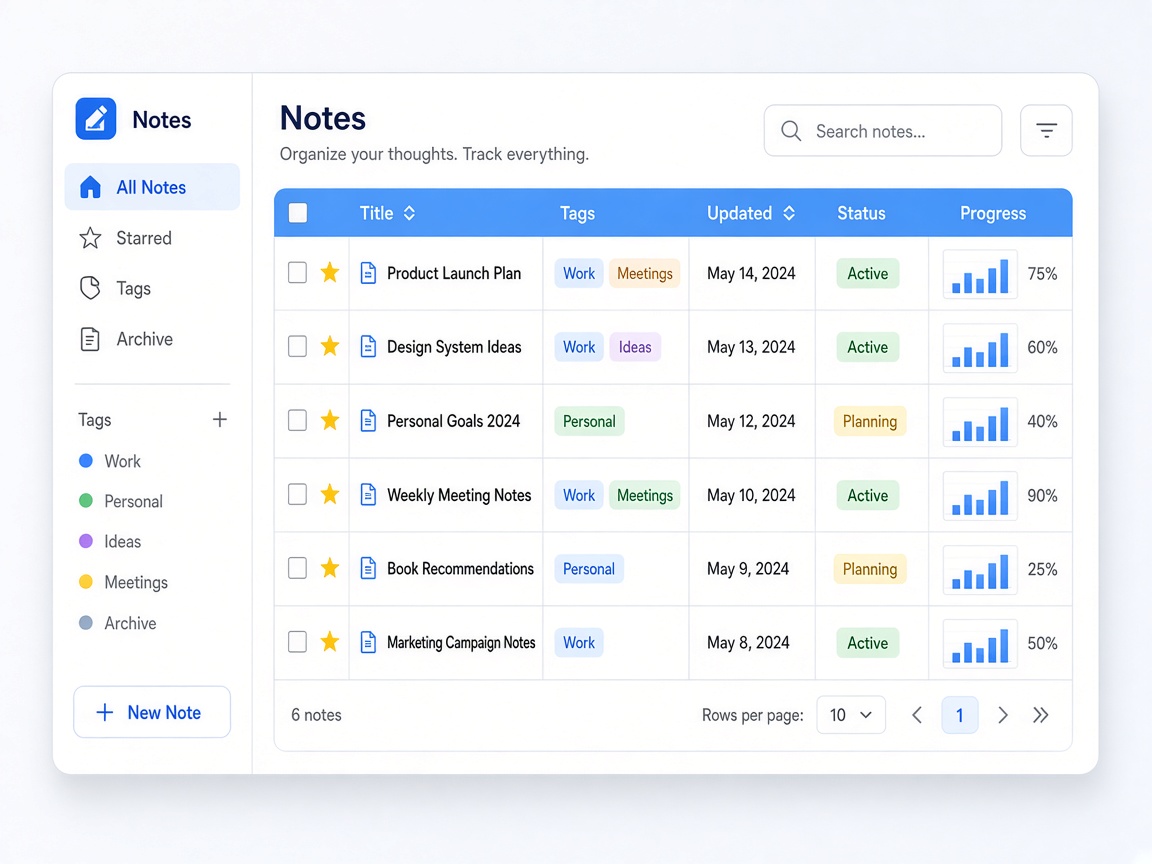Tick the select-all checkbox in table header
1152x864 pixels.
[x=298, y=213]
